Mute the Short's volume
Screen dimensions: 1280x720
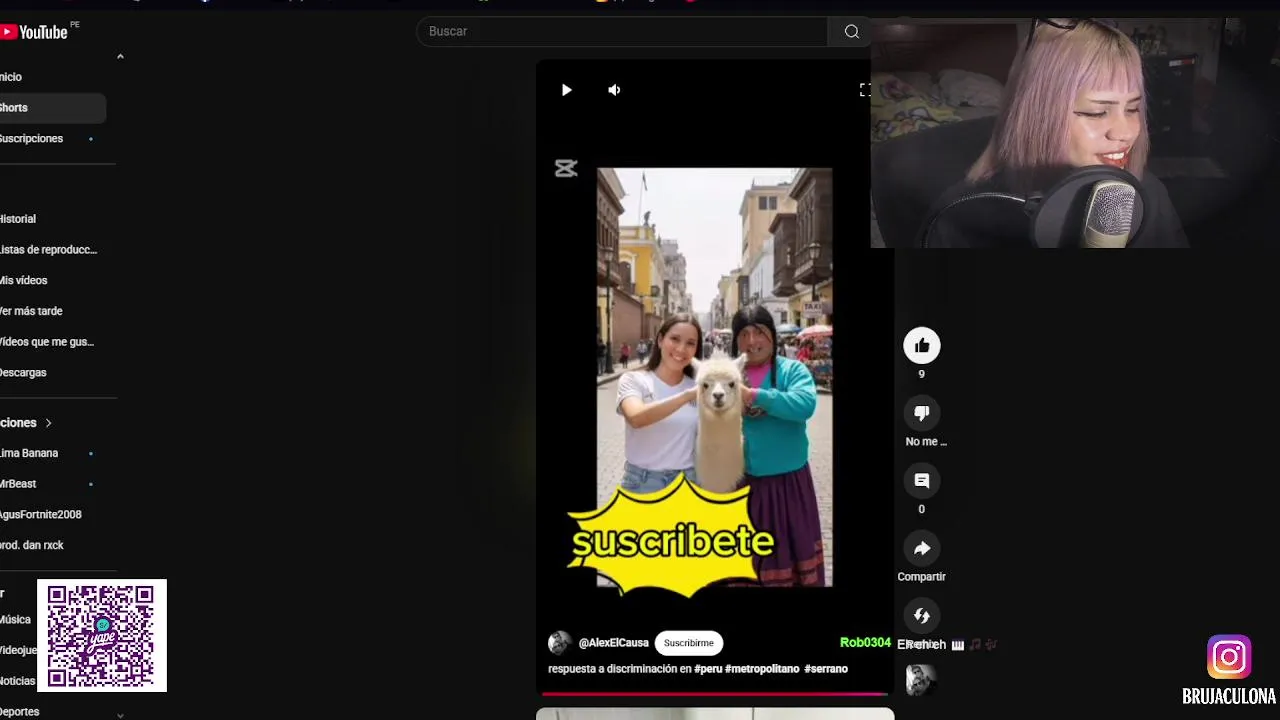[614, 90]
